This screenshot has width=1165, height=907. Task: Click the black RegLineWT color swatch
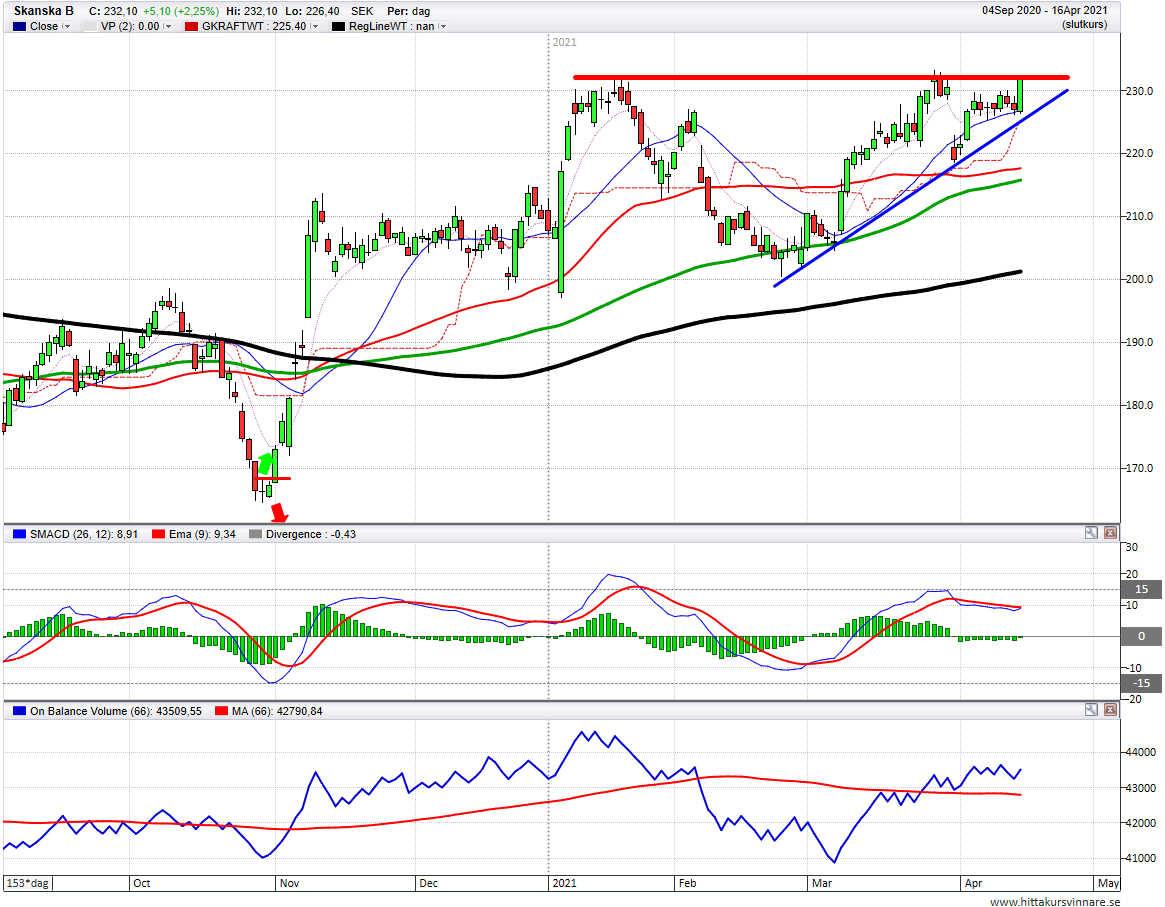point(338,26)
